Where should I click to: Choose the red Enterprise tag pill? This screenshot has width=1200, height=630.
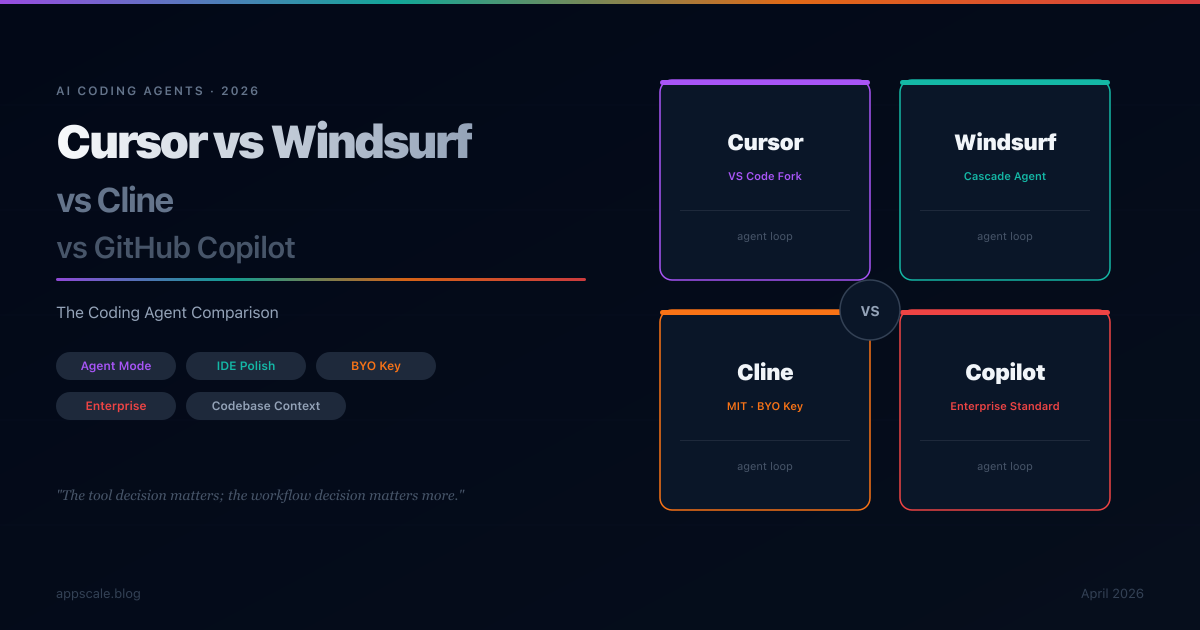(x=116, y=406)
